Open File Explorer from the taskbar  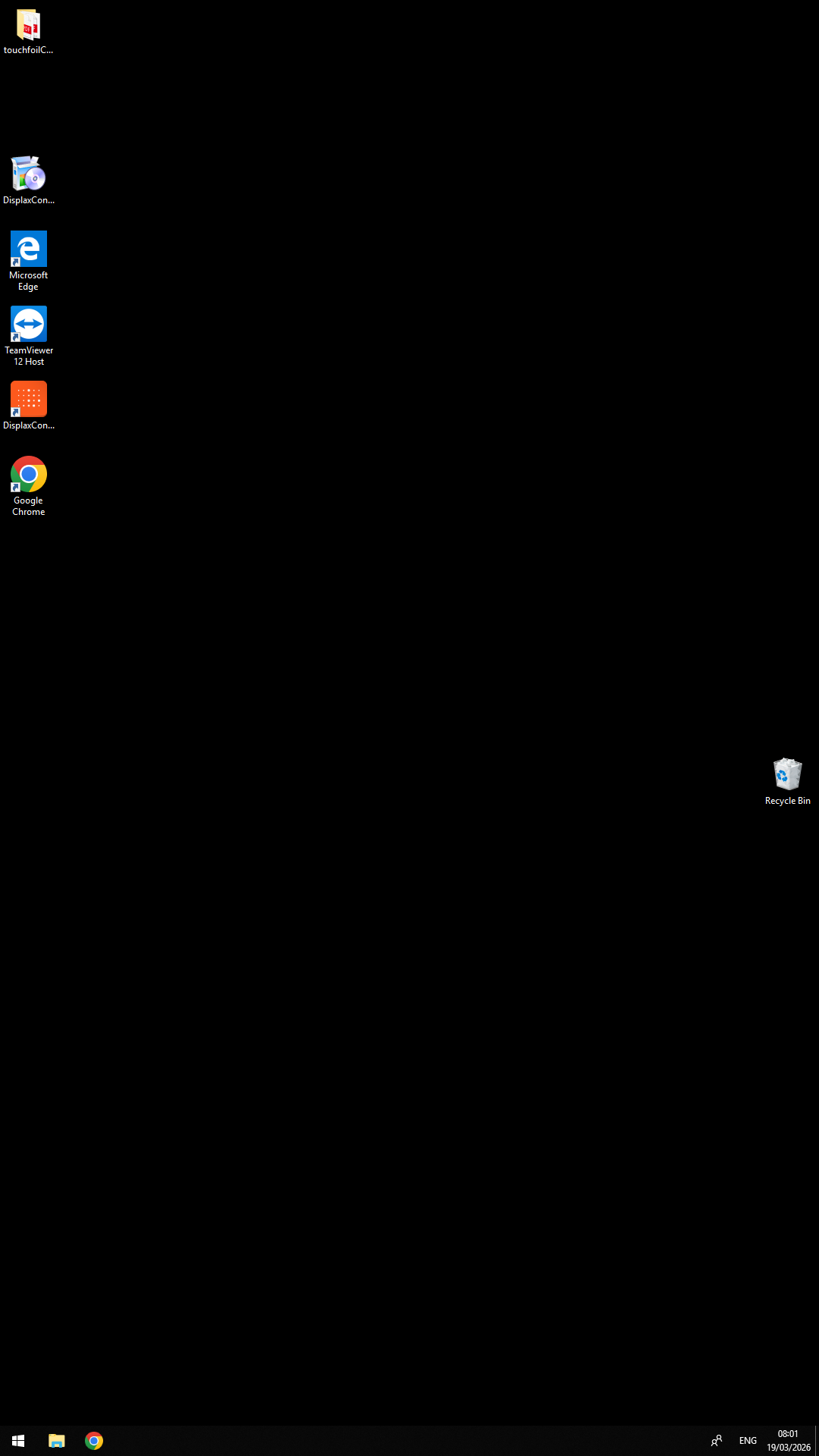tap(57, 1441)
